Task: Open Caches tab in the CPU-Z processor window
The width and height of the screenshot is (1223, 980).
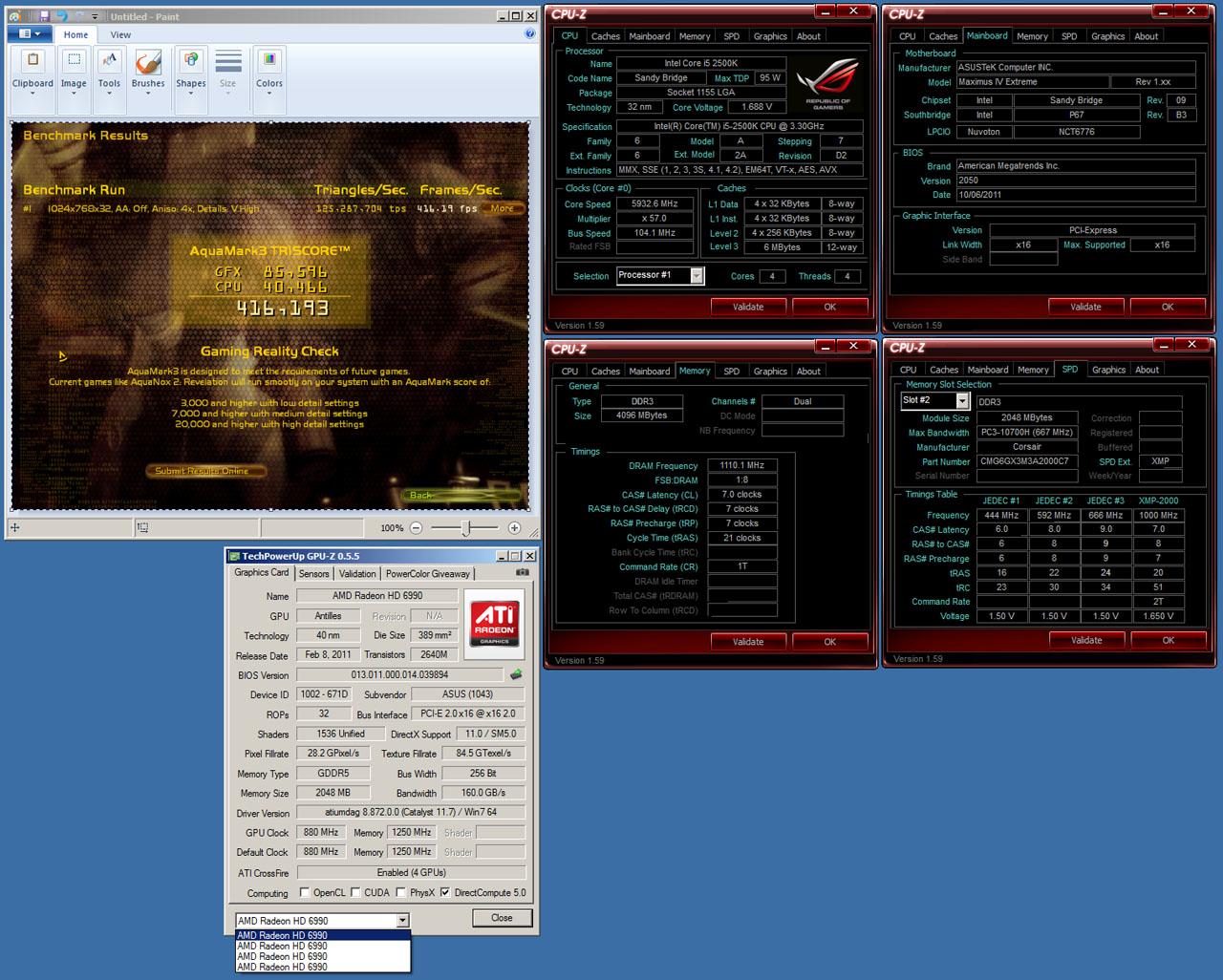Action: pos(606,36)
